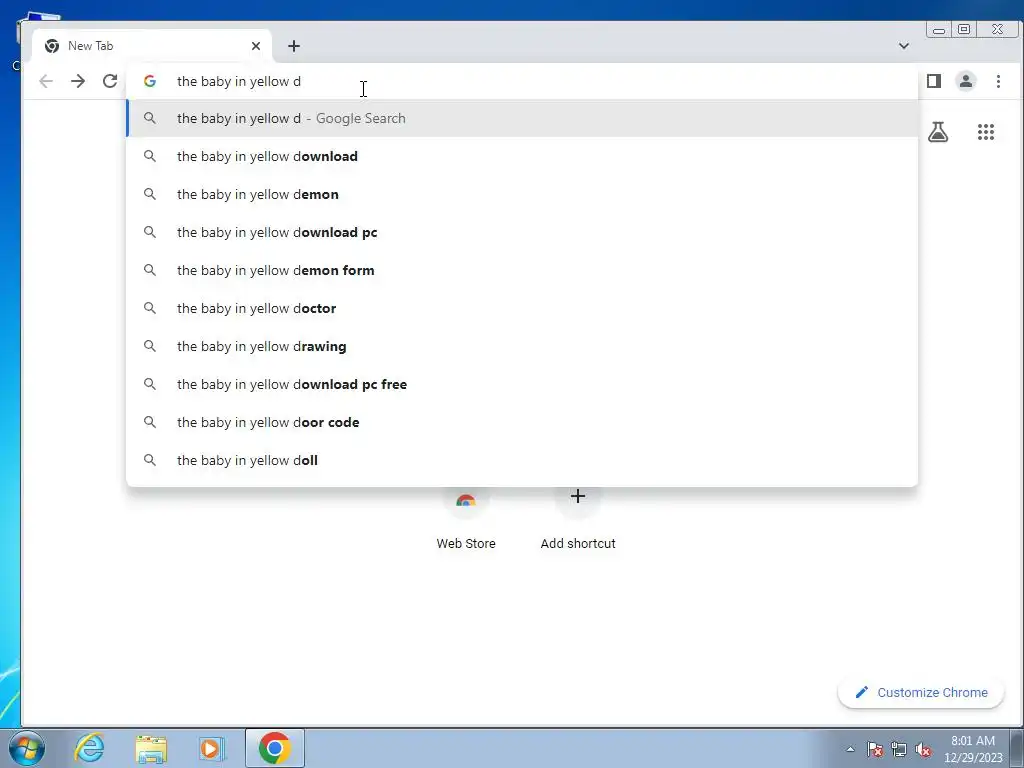Screen dimensions: 1024x768
Task: Choose suggestion 'the baby in yellow demon'
Action: [522, 194]
